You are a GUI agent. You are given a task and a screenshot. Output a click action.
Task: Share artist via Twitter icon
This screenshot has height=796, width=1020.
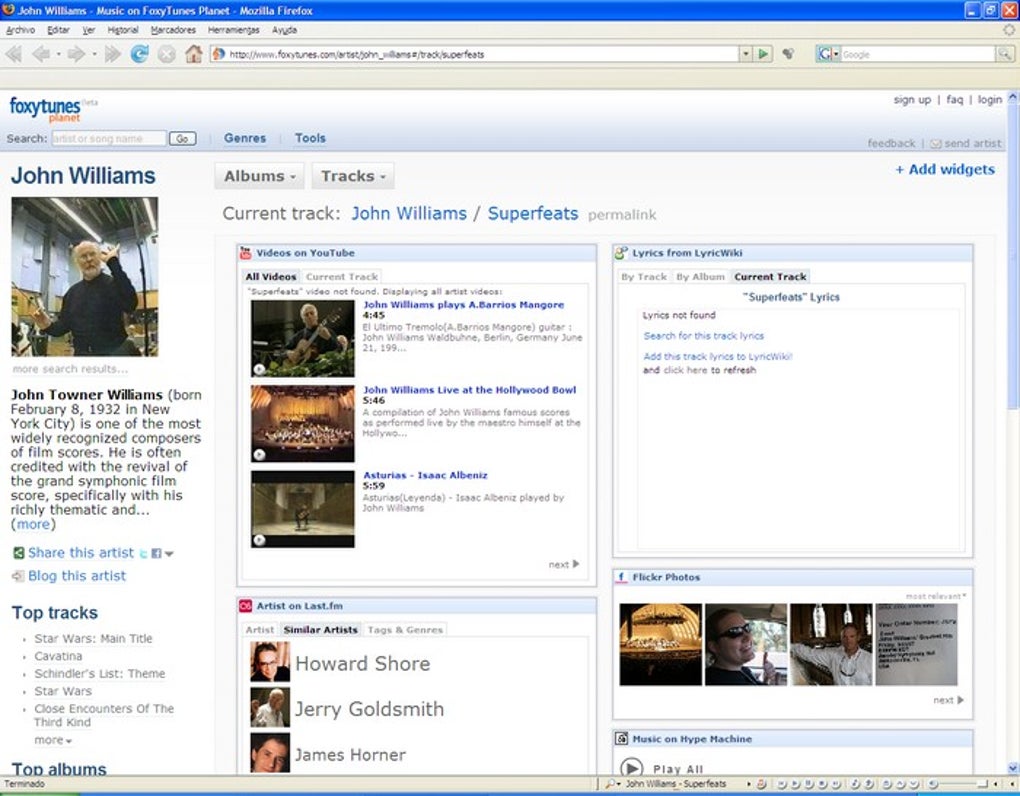(x=144, y=553)
